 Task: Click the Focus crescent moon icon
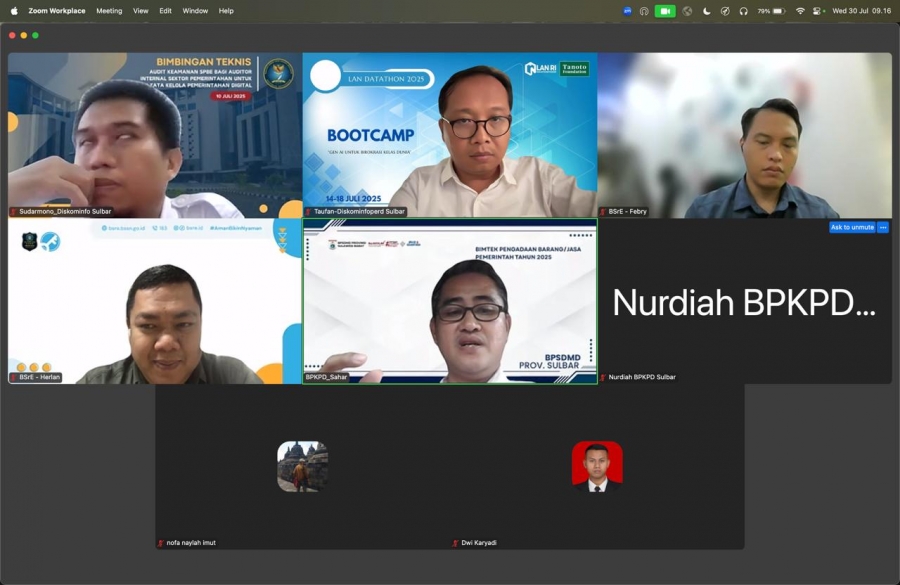coord(707,11)
